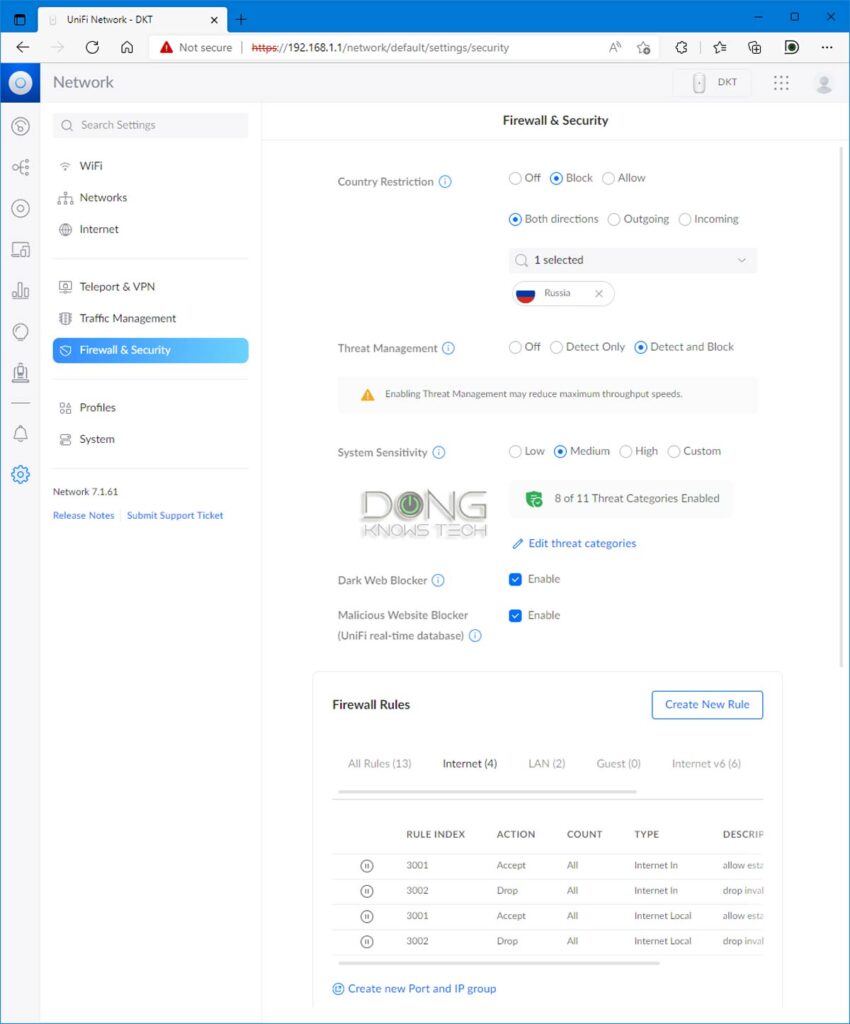
Task: Open the Release Notes link
Action: pos(84,515)
